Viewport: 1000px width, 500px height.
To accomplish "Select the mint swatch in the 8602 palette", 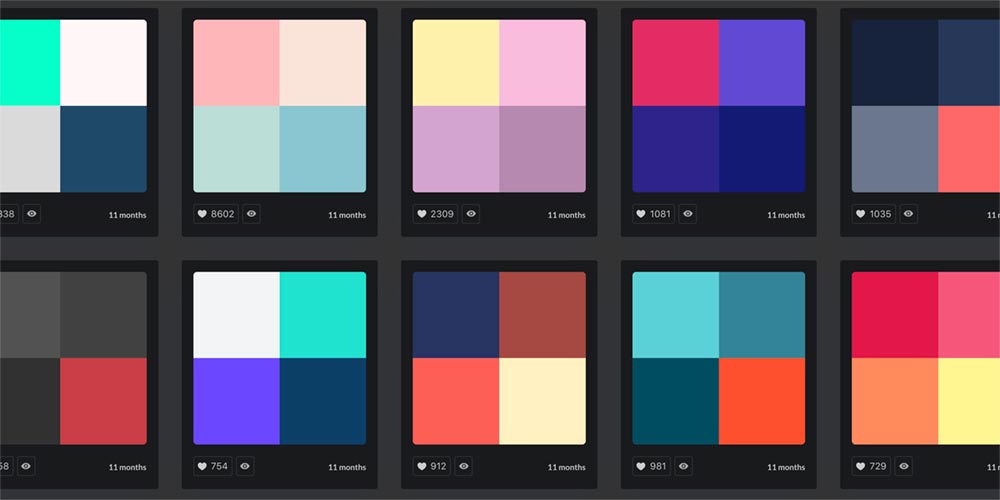I will (x=237, y=149).
